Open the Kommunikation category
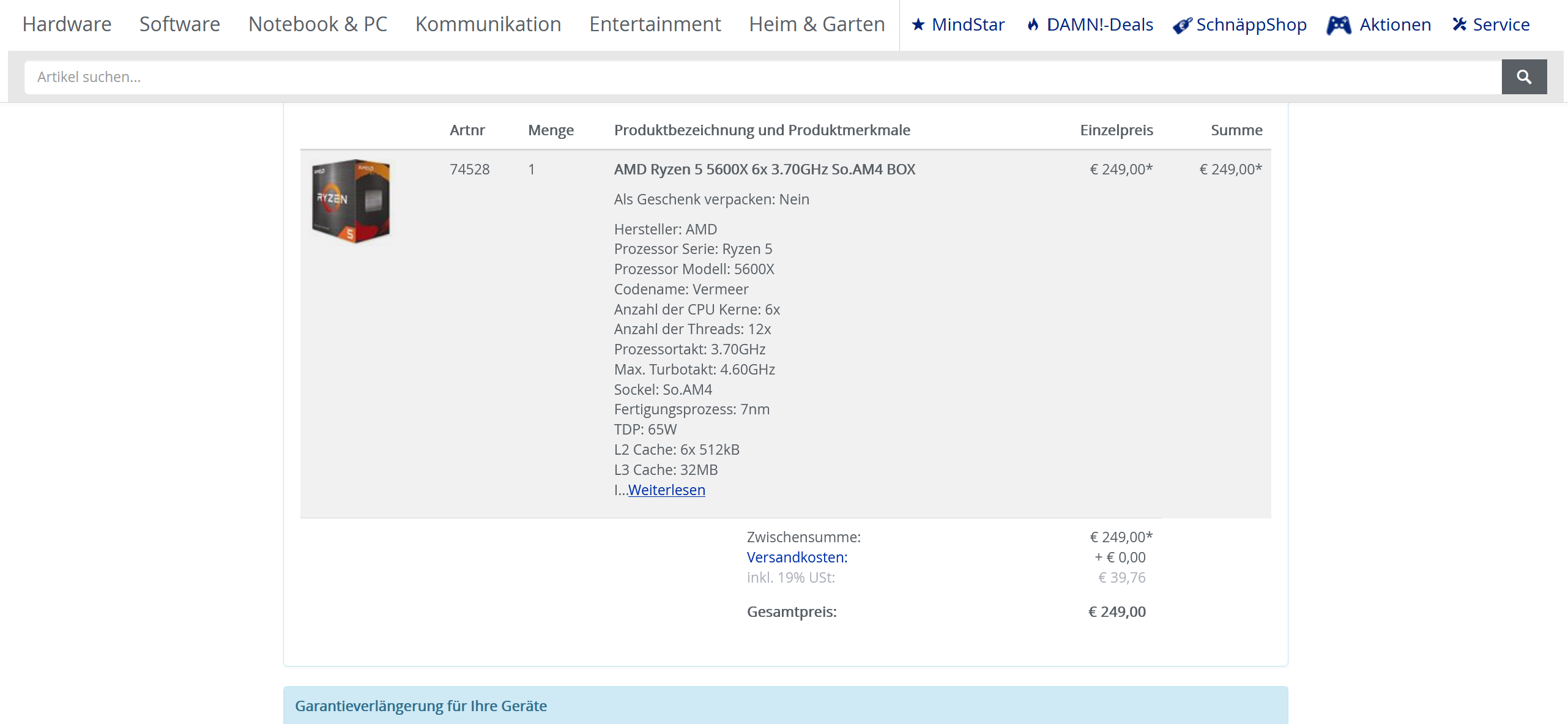 (488, 24)
